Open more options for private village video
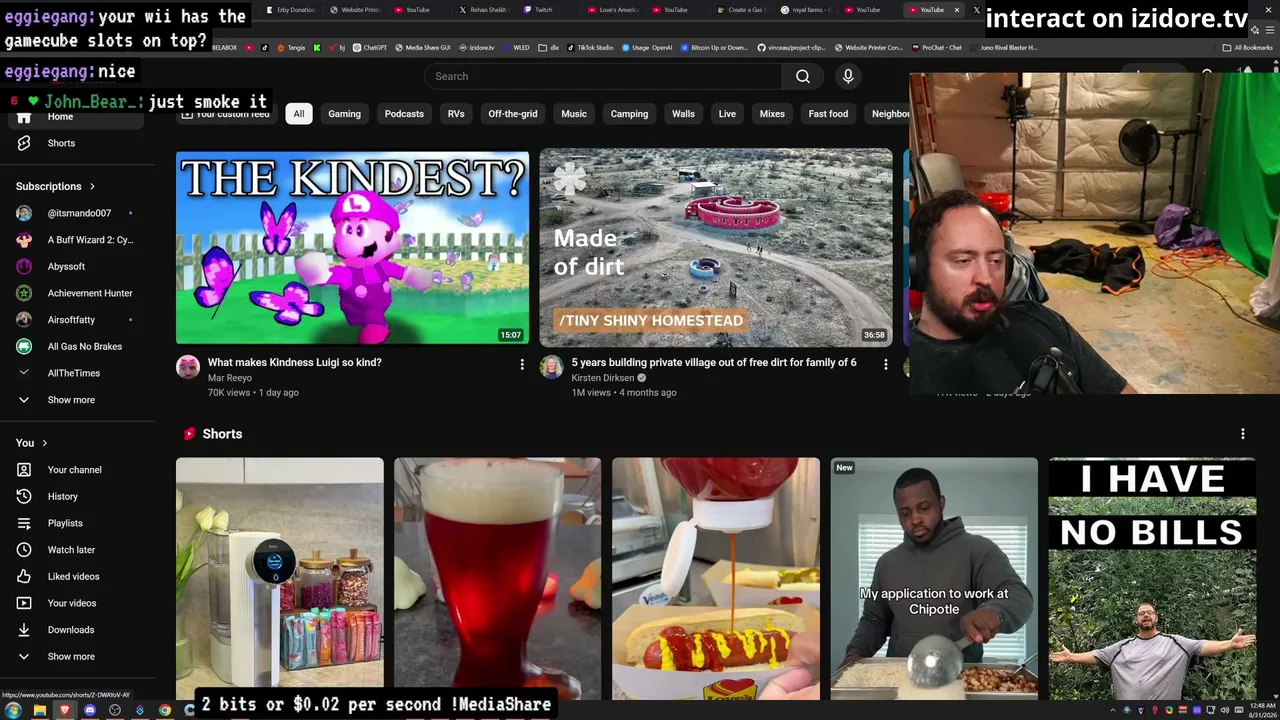Image resolution: width=1280 pixels, height=720 pixels. point(885,365)
